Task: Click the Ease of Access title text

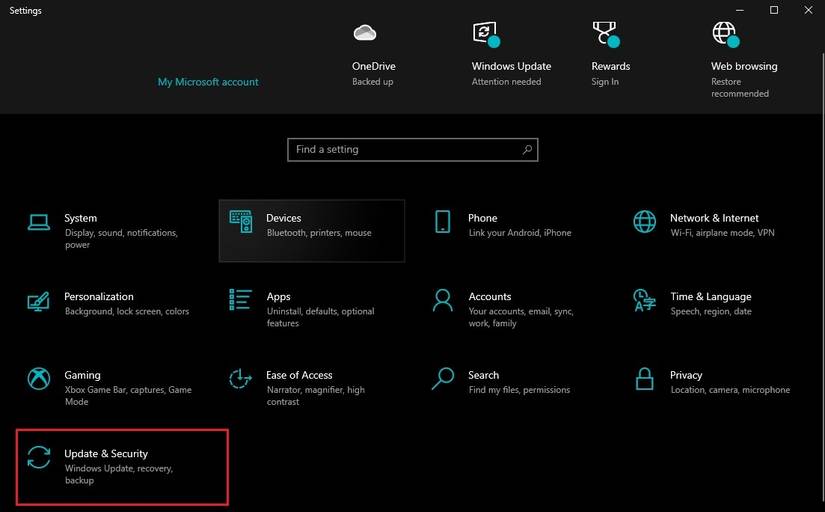Action: [299, 375]
